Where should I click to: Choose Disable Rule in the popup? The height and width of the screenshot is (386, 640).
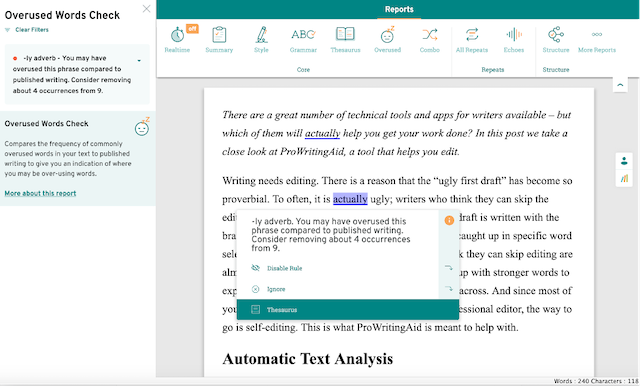click(x=284, y=268)
